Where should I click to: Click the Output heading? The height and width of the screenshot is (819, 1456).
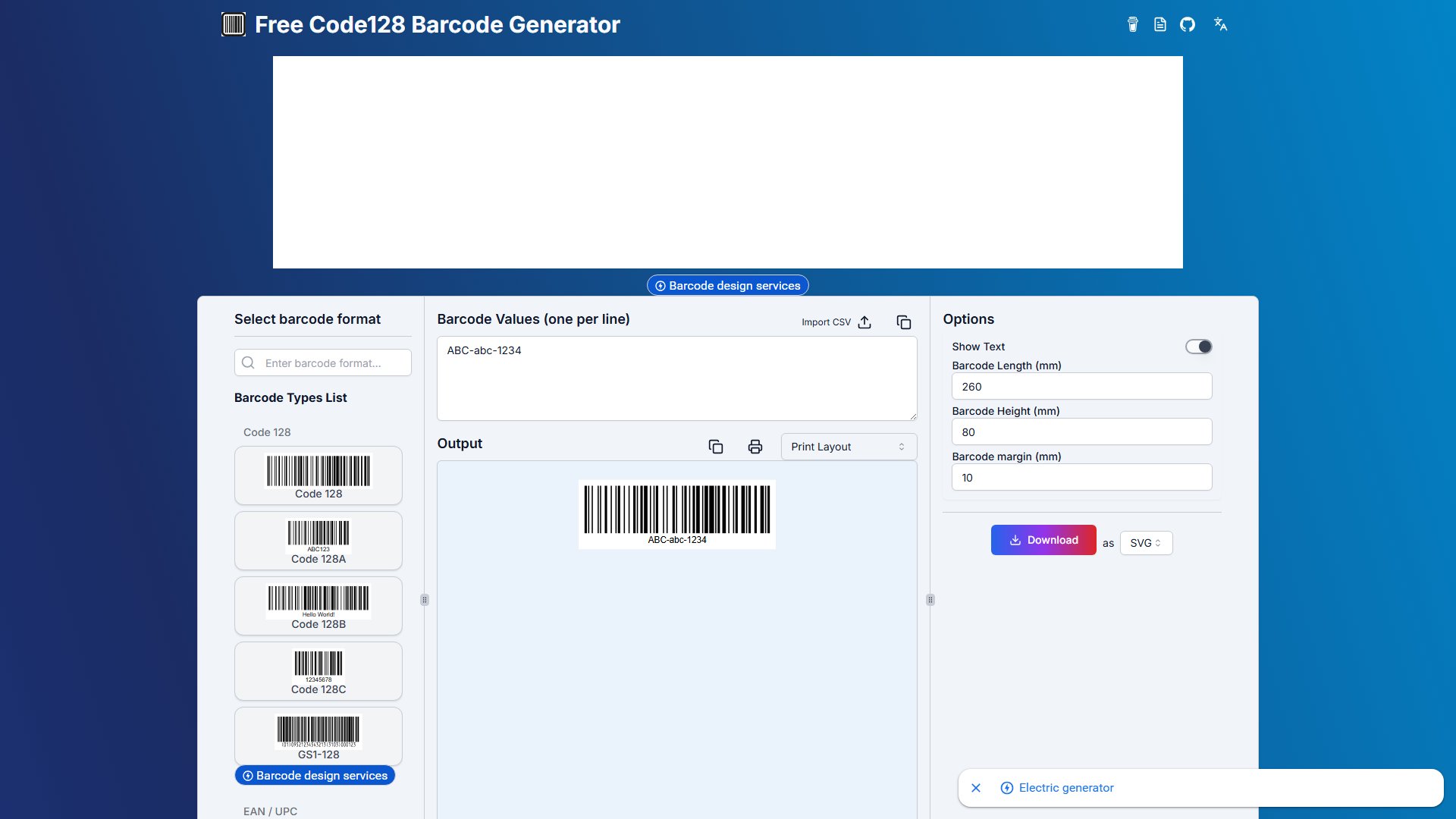(x=460, y=444)
